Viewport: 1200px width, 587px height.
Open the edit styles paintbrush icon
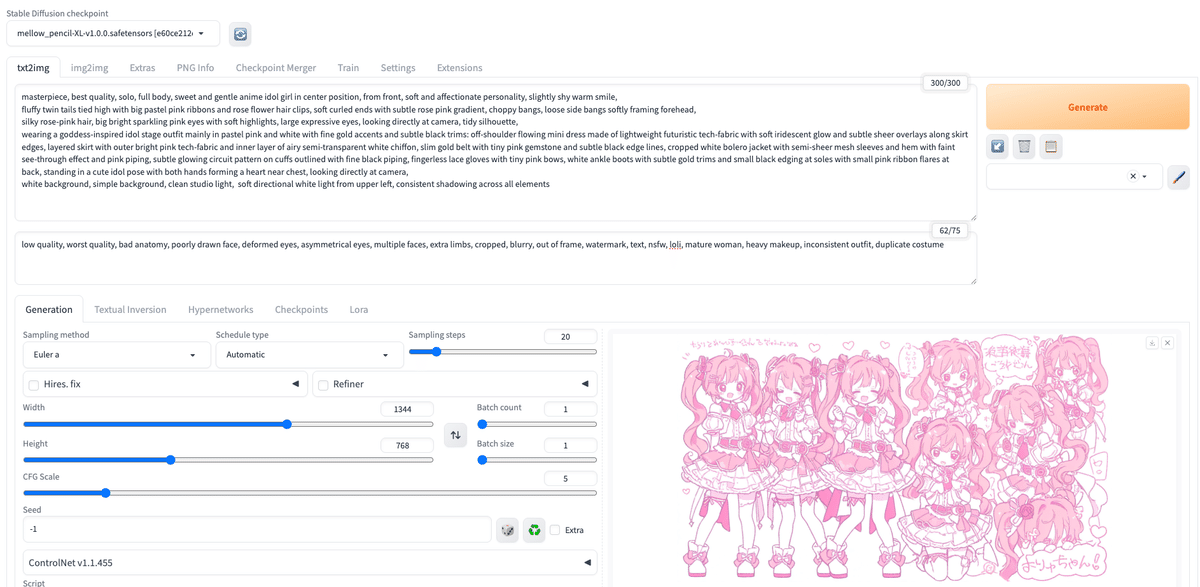[1178, 176]
